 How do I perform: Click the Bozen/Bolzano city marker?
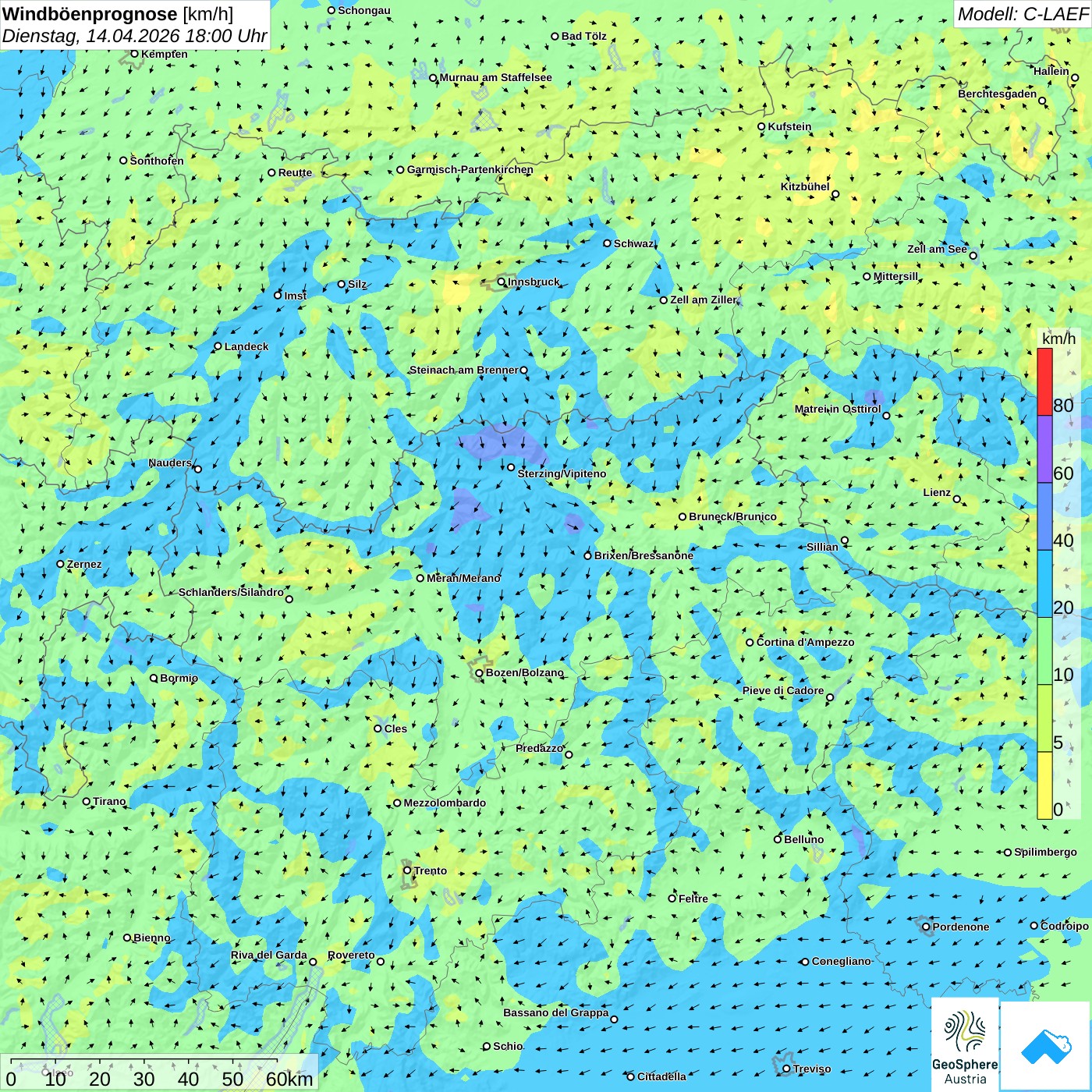(x=480, y=673)
